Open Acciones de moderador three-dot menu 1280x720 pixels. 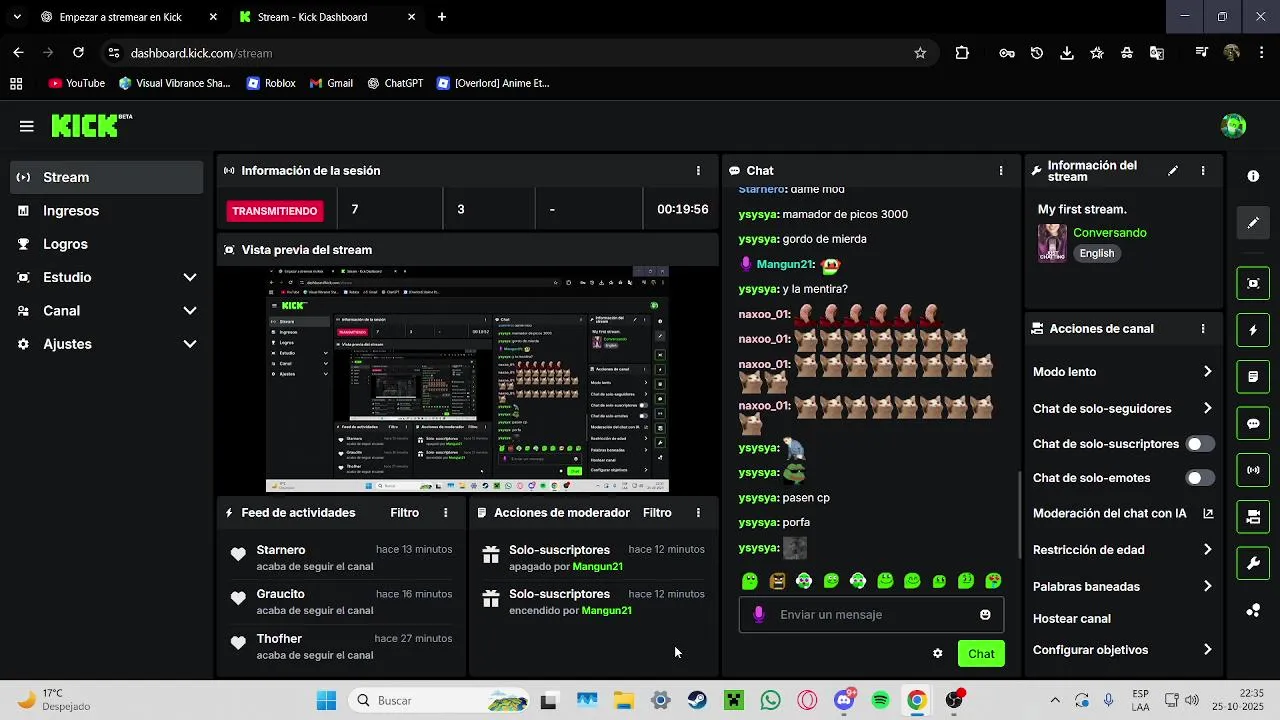(698, 513)
